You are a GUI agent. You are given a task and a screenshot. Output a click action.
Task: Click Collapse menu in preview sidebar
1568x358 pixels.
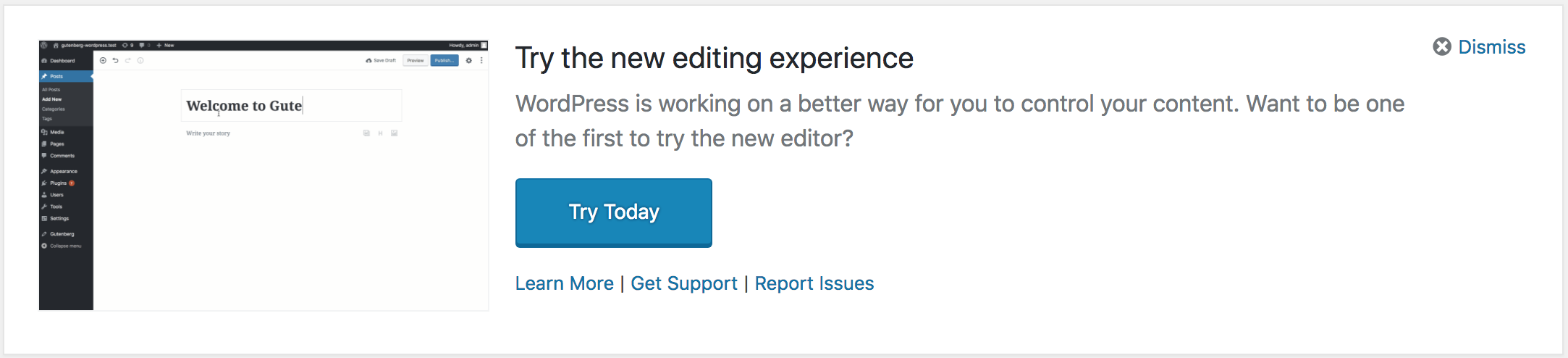pyautogui.click(x=65, y=246)
